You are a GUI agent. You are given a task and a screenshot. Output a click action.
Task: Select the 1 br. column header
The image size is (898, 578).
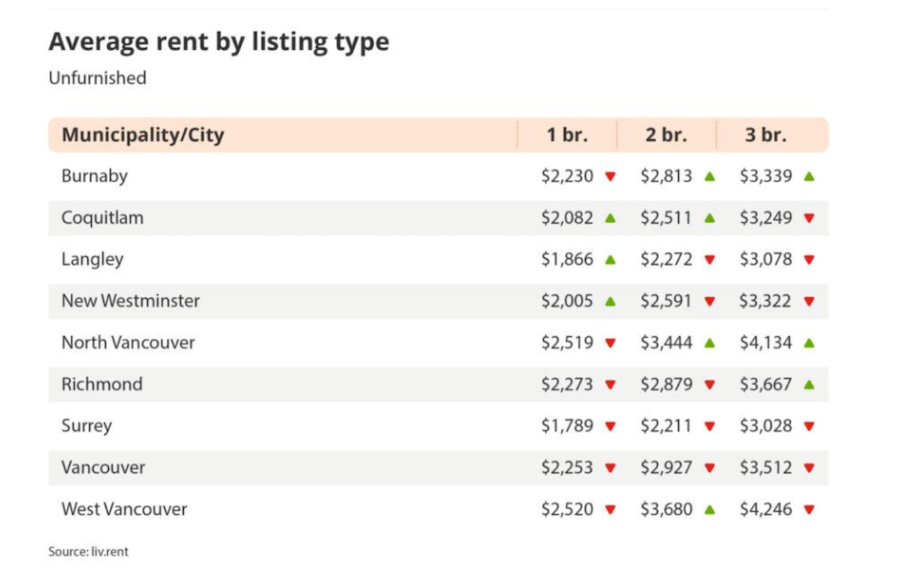(566, 135)
